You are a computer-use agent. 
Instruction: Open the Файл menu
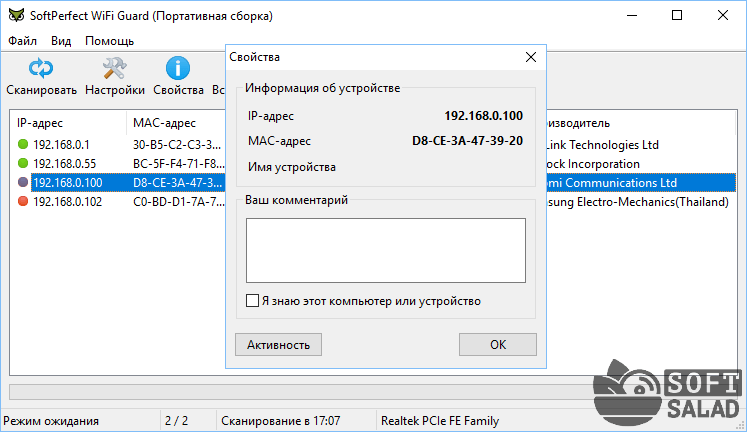(x=22, y=41)
